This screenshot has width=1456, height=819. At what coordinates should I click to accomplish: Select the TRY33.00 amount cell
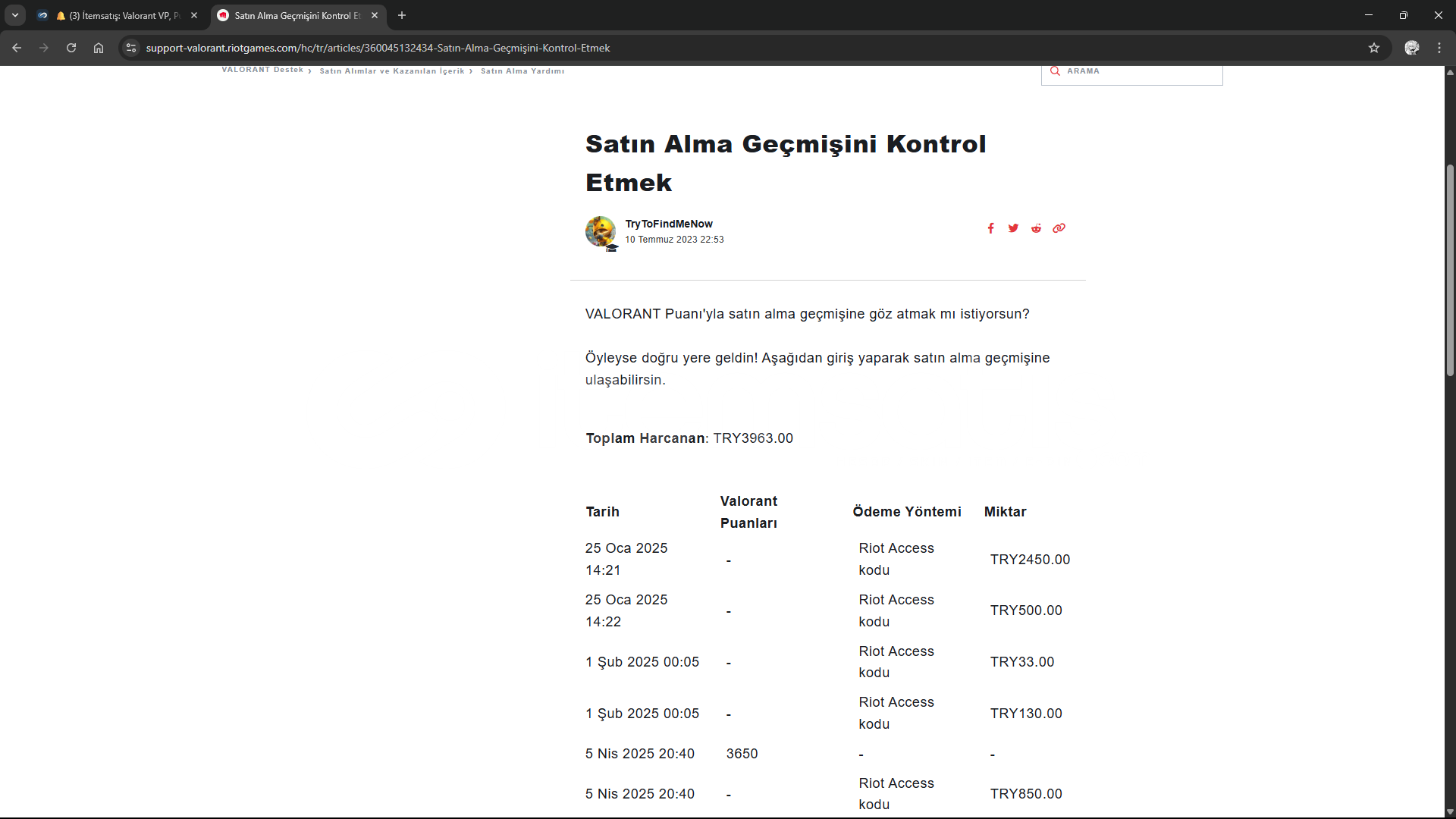point(1022,662)
